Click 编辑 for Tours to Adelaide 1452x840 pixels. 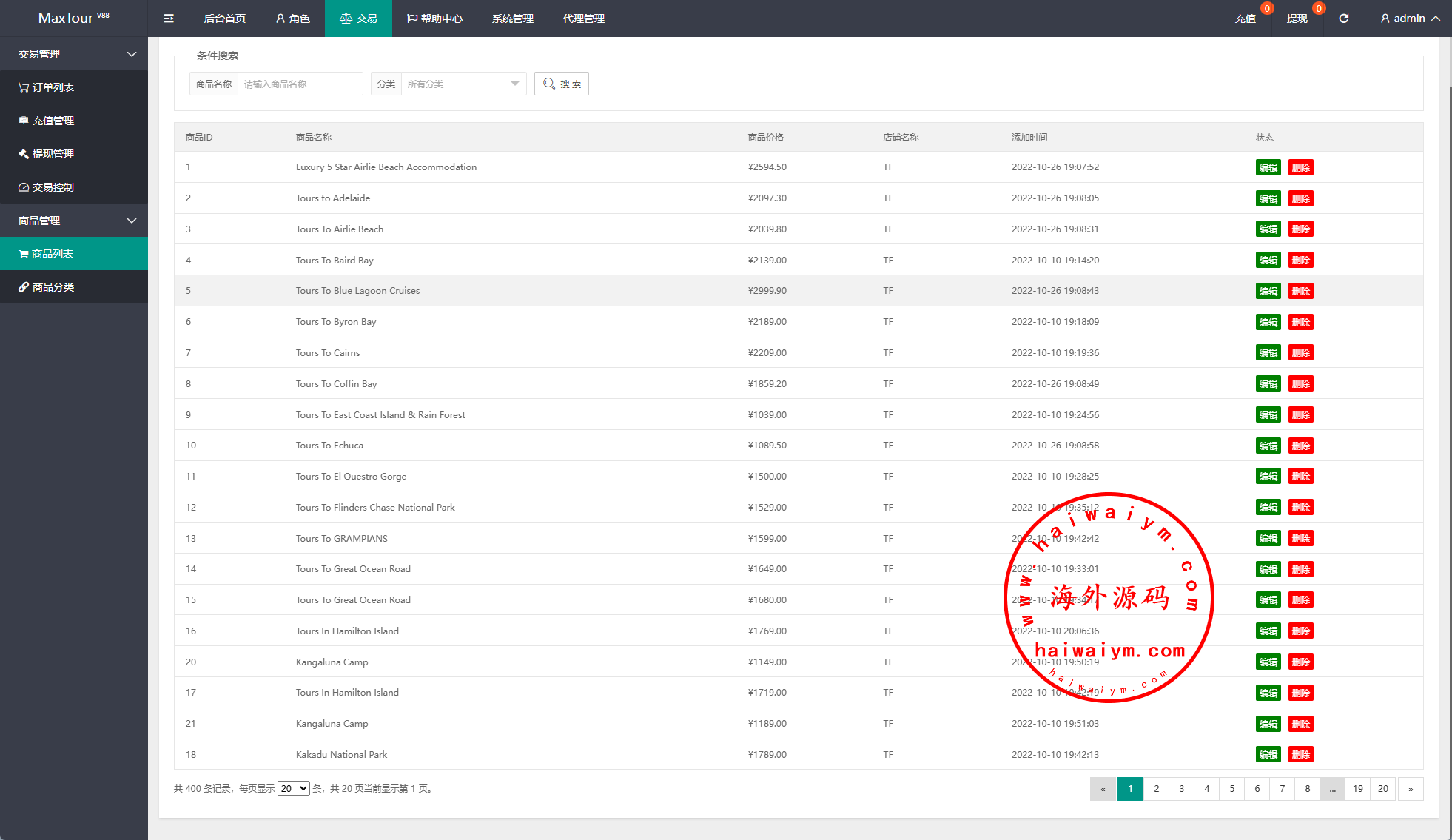[x=1268, y=198]
